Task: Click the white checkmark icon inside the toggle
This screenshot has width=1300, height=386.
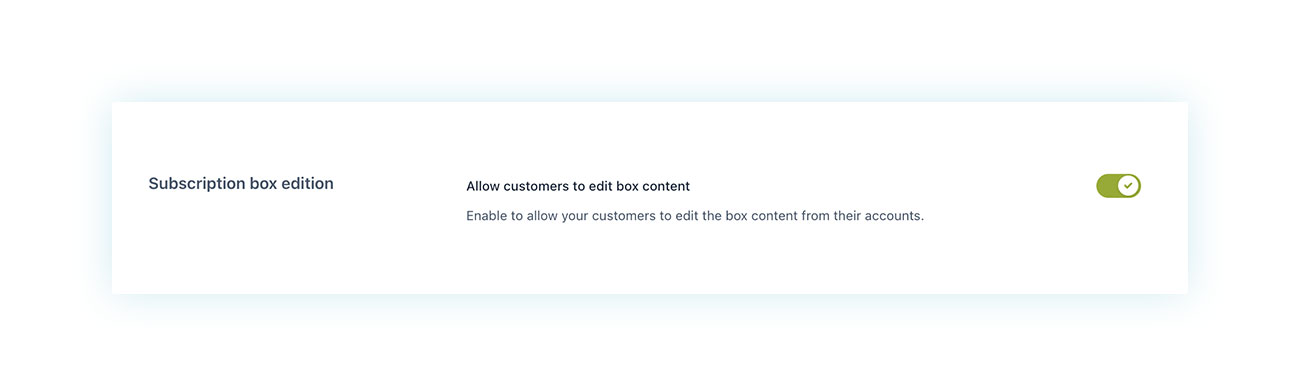Action: point(1128,186)
